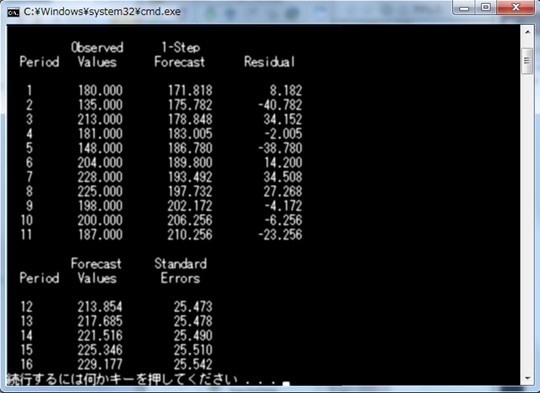Click the Observed Values column header
This screenshot has width=540, height=393.
(97, 54)
